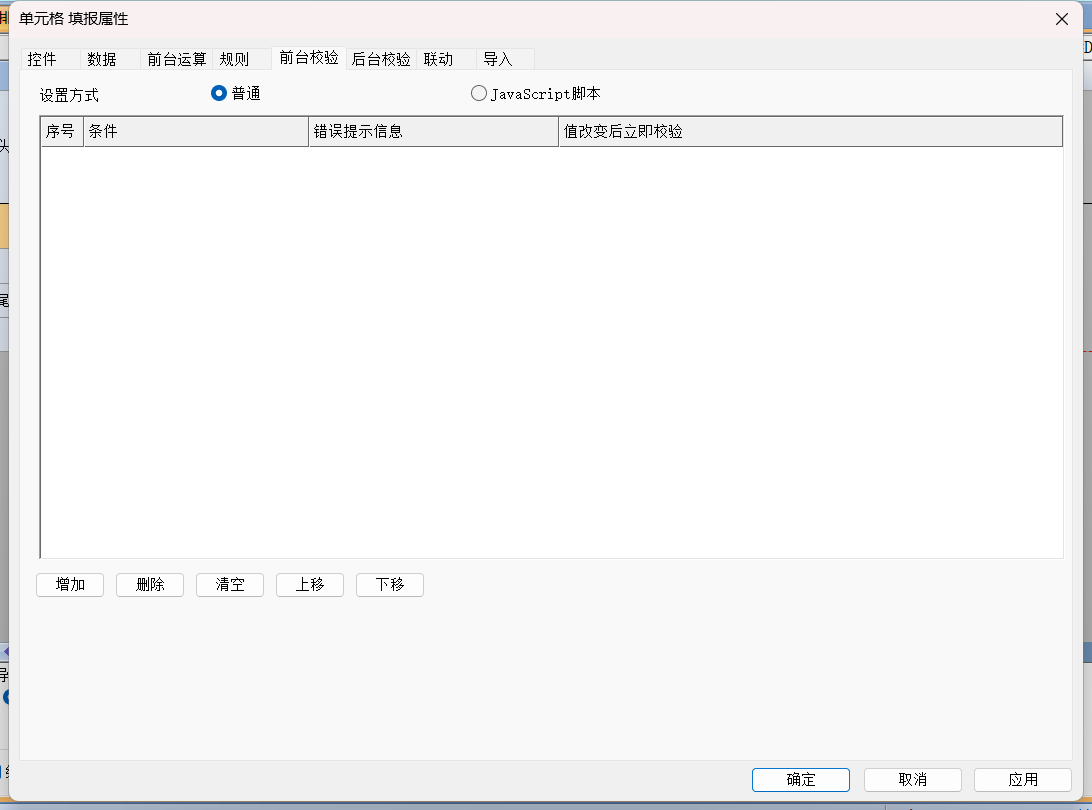The height and width of the screenshot is (810, 1092).
Task: Select the JavaScript脚本 radio option
Action: pos(479,93)
